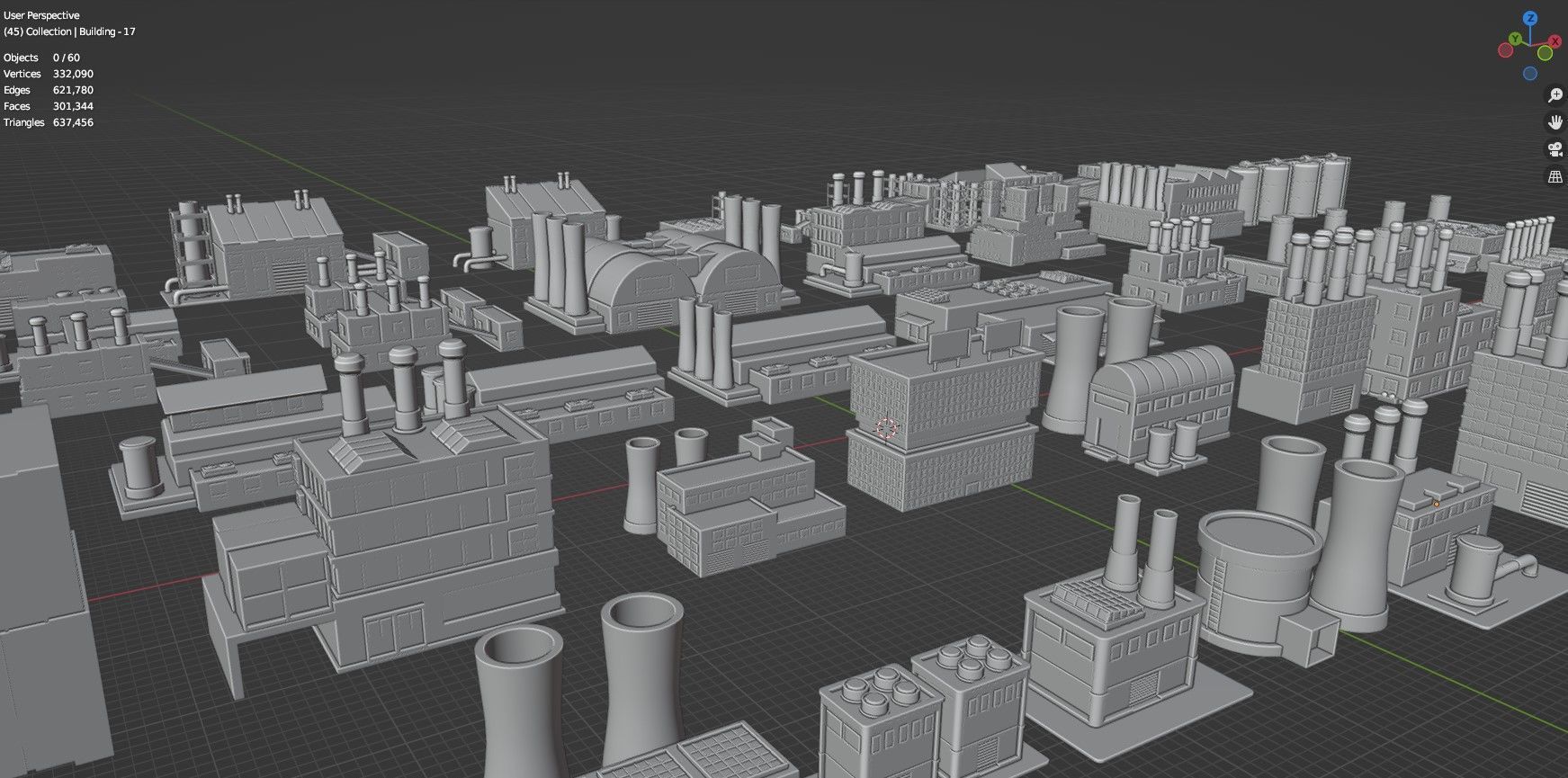Click the unlabeled green negative Y gizmo circle
Screen dimensions: 1568x778
point(1545,53)
